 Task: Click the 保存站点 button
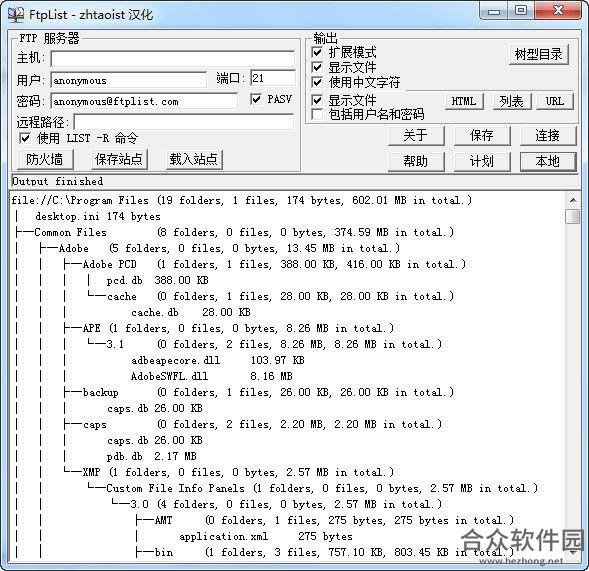tap(119, 159)
